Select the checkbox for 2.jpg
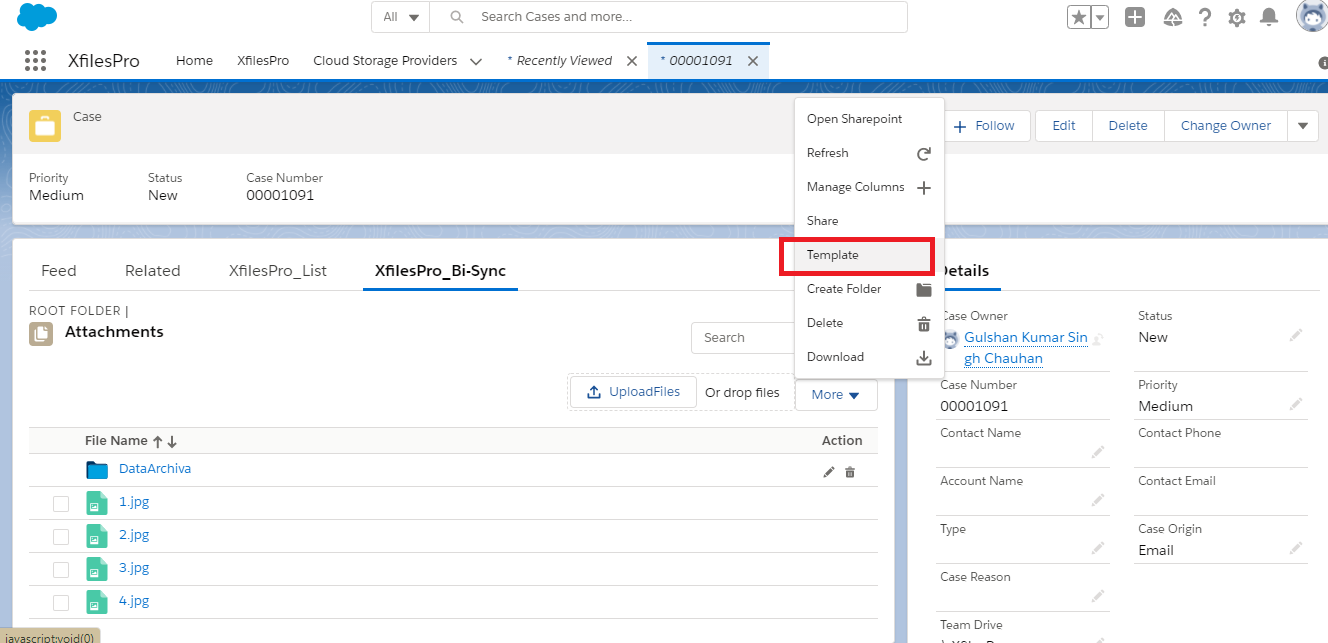 coord(61,537)
